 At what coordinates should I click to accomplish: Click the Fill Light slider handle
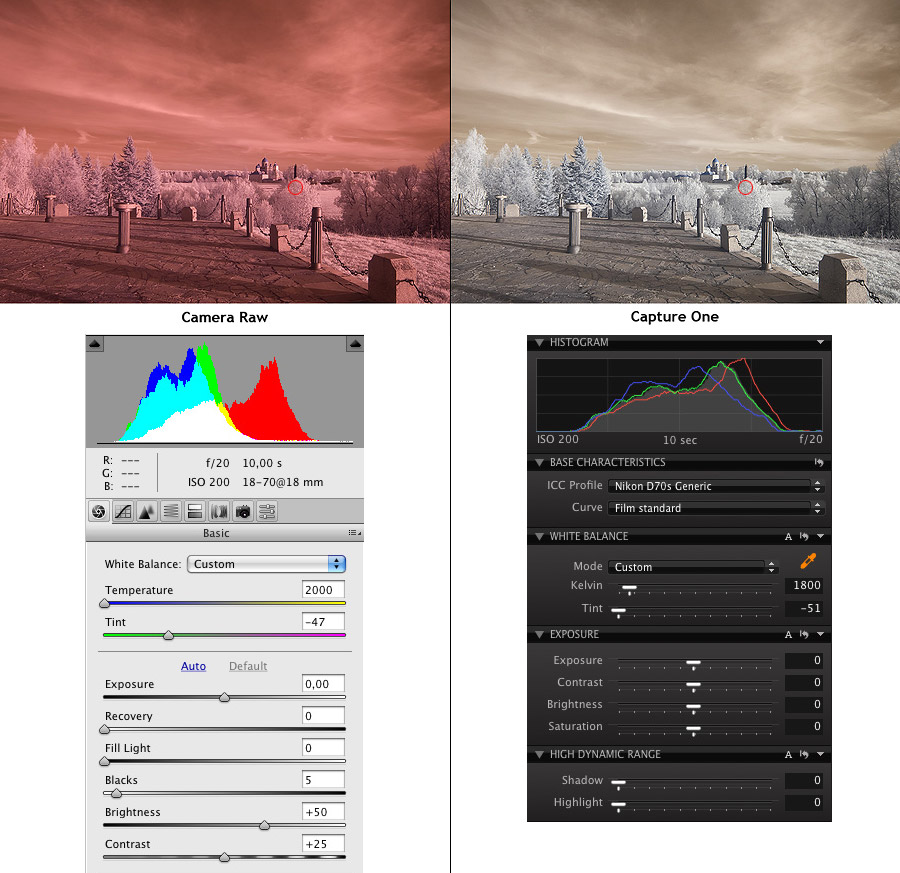[x=104, y=762]
